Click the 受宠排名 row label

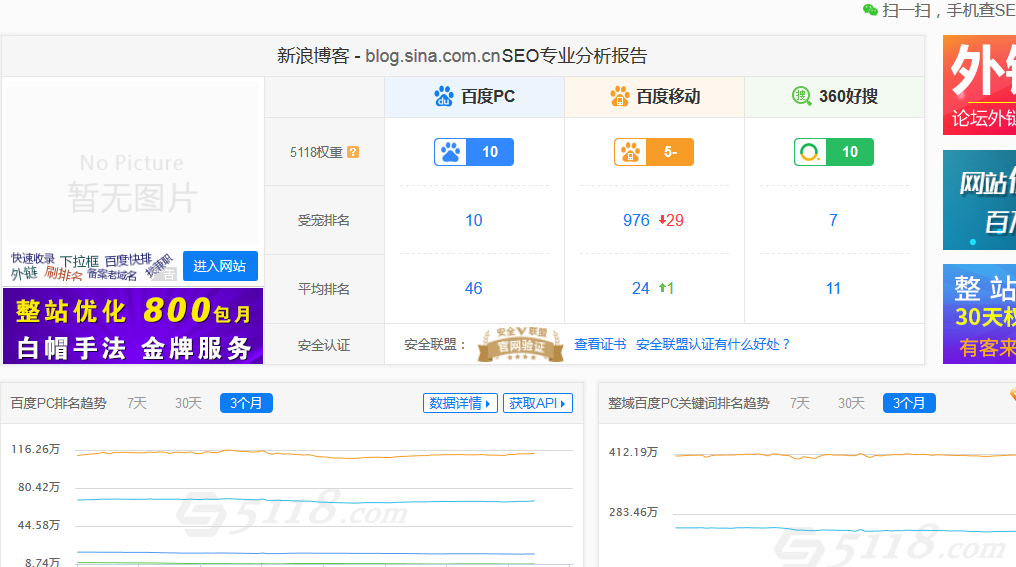coord(324,220)
